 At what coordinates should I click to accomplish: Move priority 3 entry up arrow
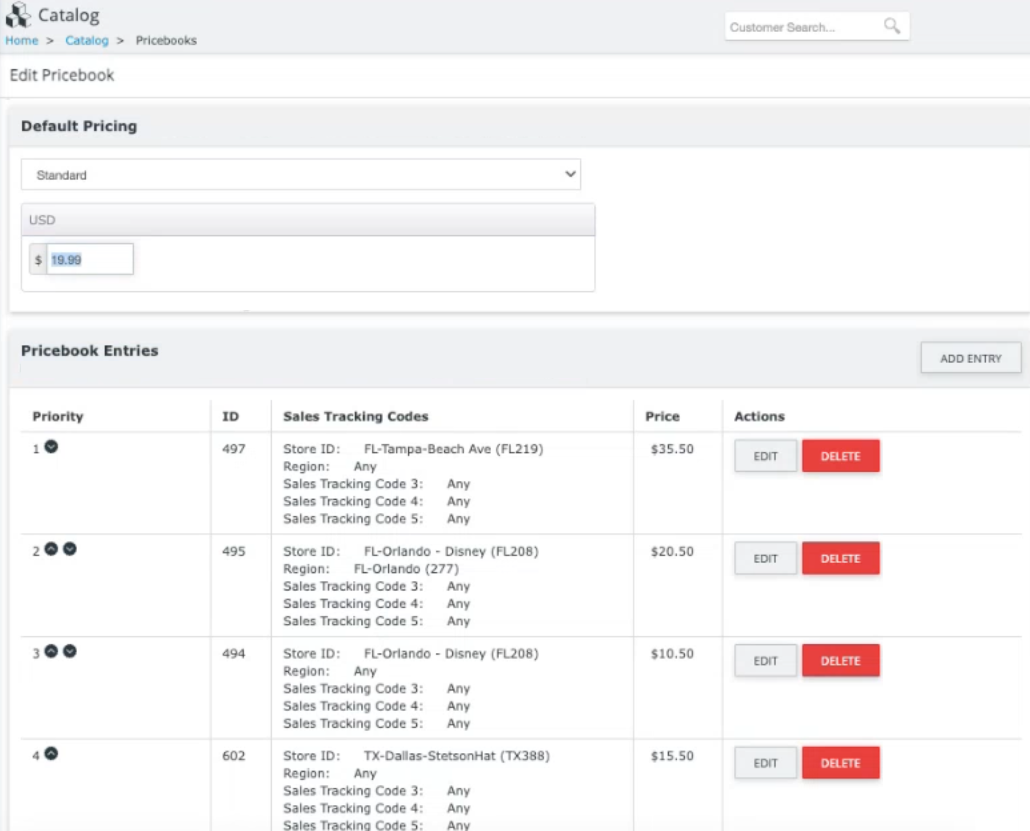point(51,651)
